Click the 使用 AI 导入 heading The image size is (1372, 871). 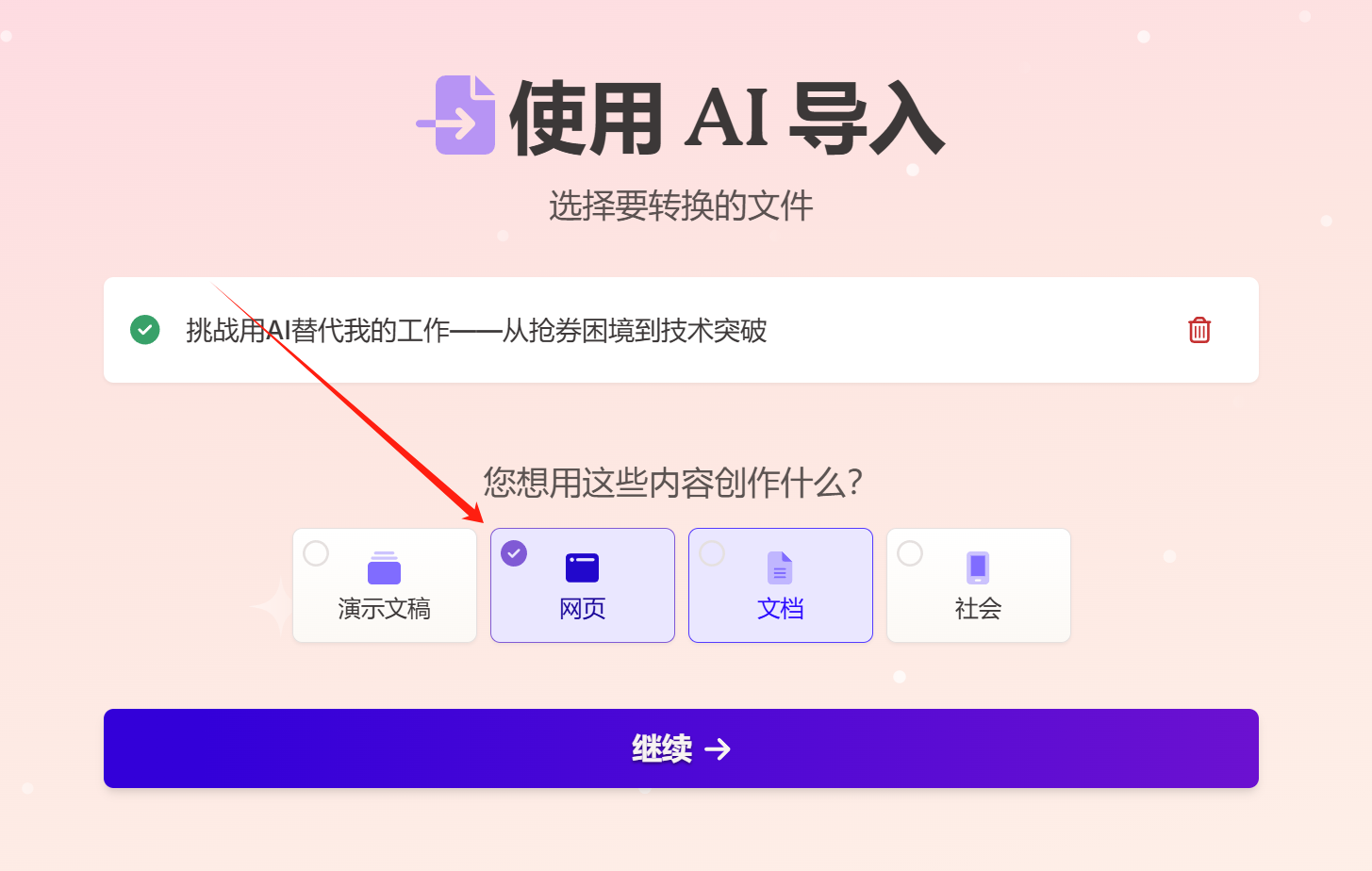(x=726, y=118)
